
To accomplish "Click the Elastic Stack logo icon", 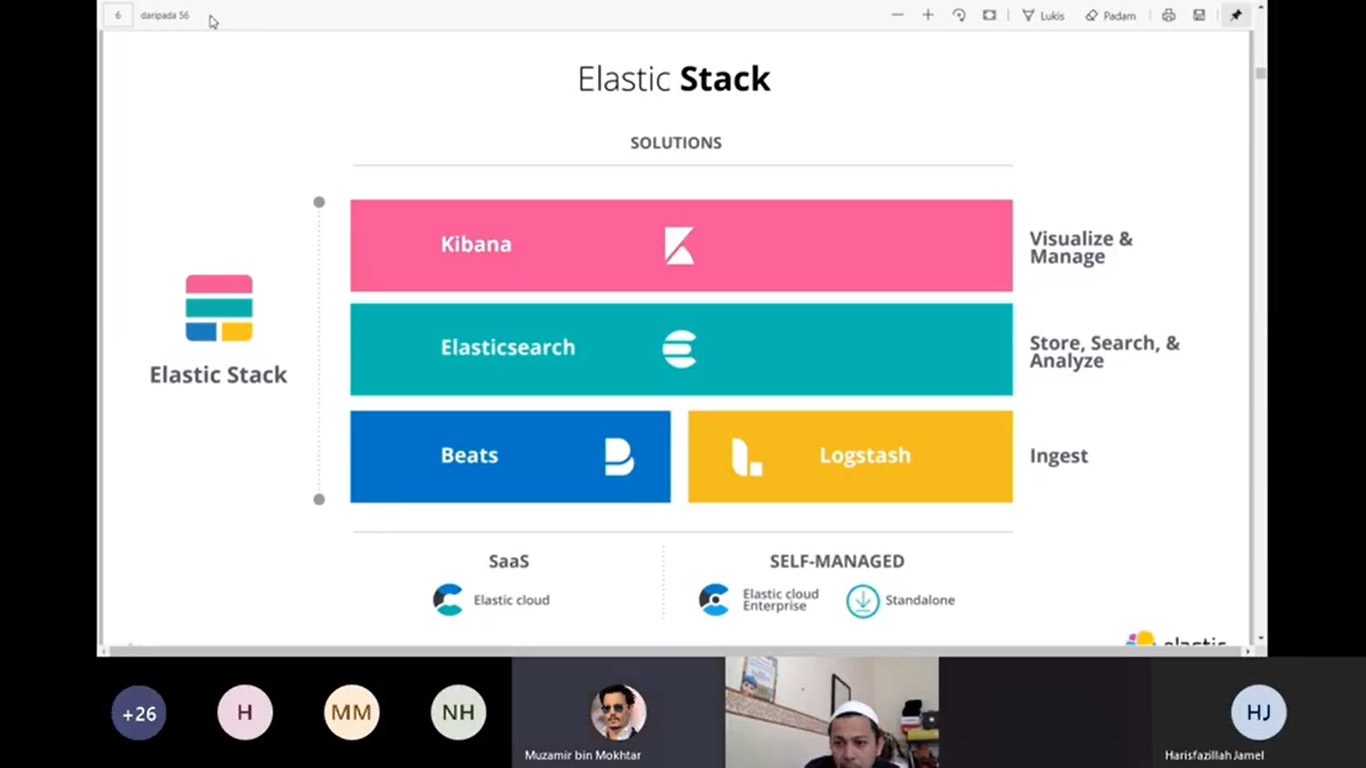I will point(219,308).
